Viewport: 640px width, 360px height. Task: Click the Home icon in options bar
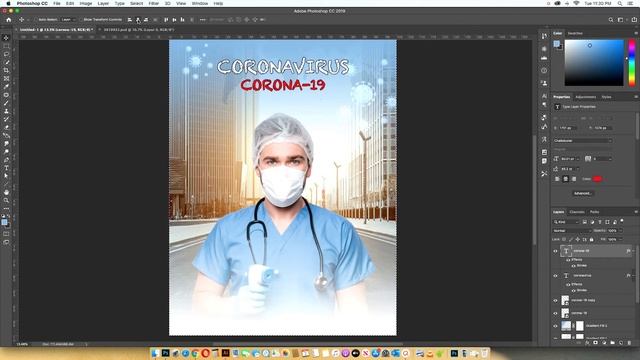9,20
